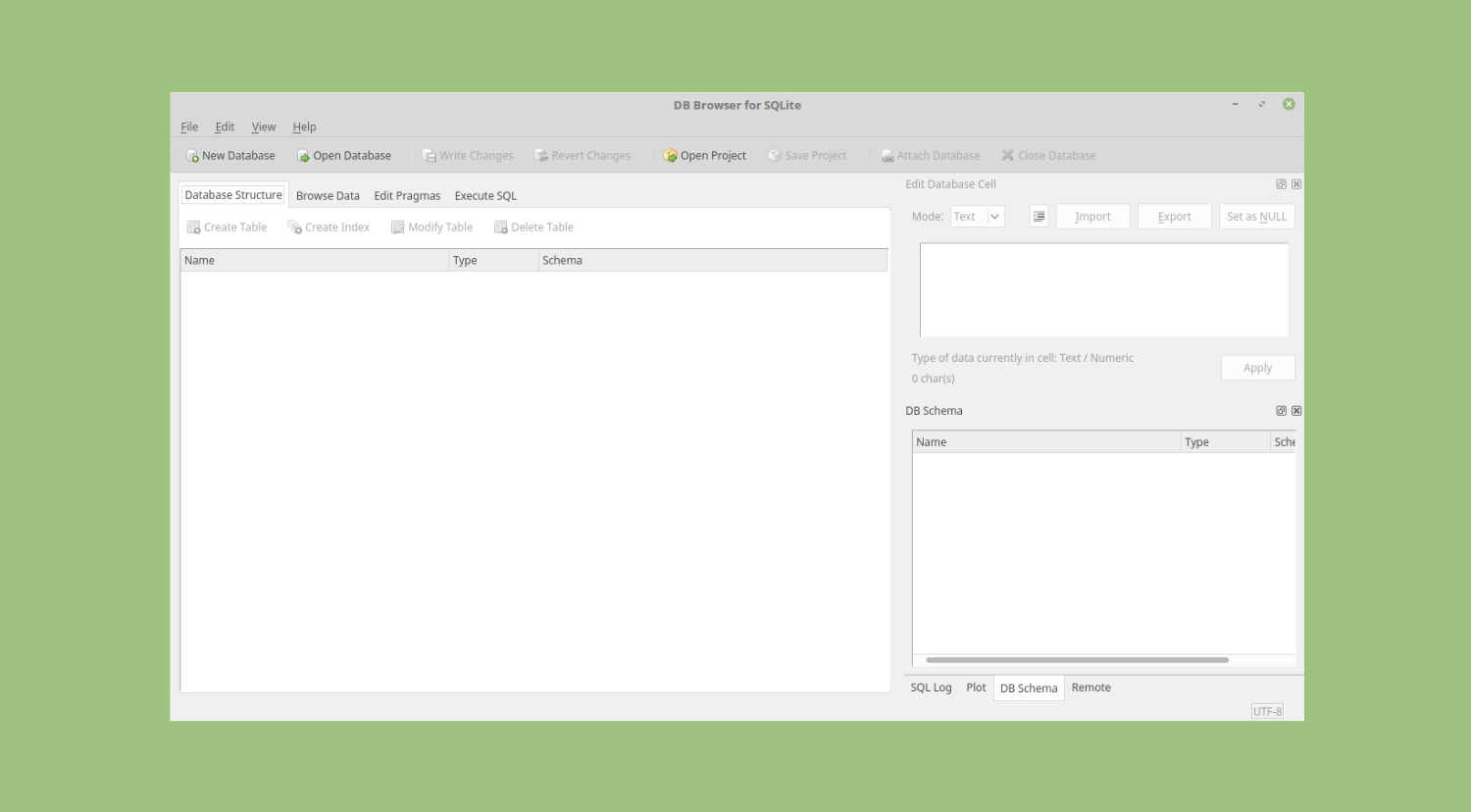1471x812 pixels.
Task: Switch to the Browse Data tab
Action: 328,196
